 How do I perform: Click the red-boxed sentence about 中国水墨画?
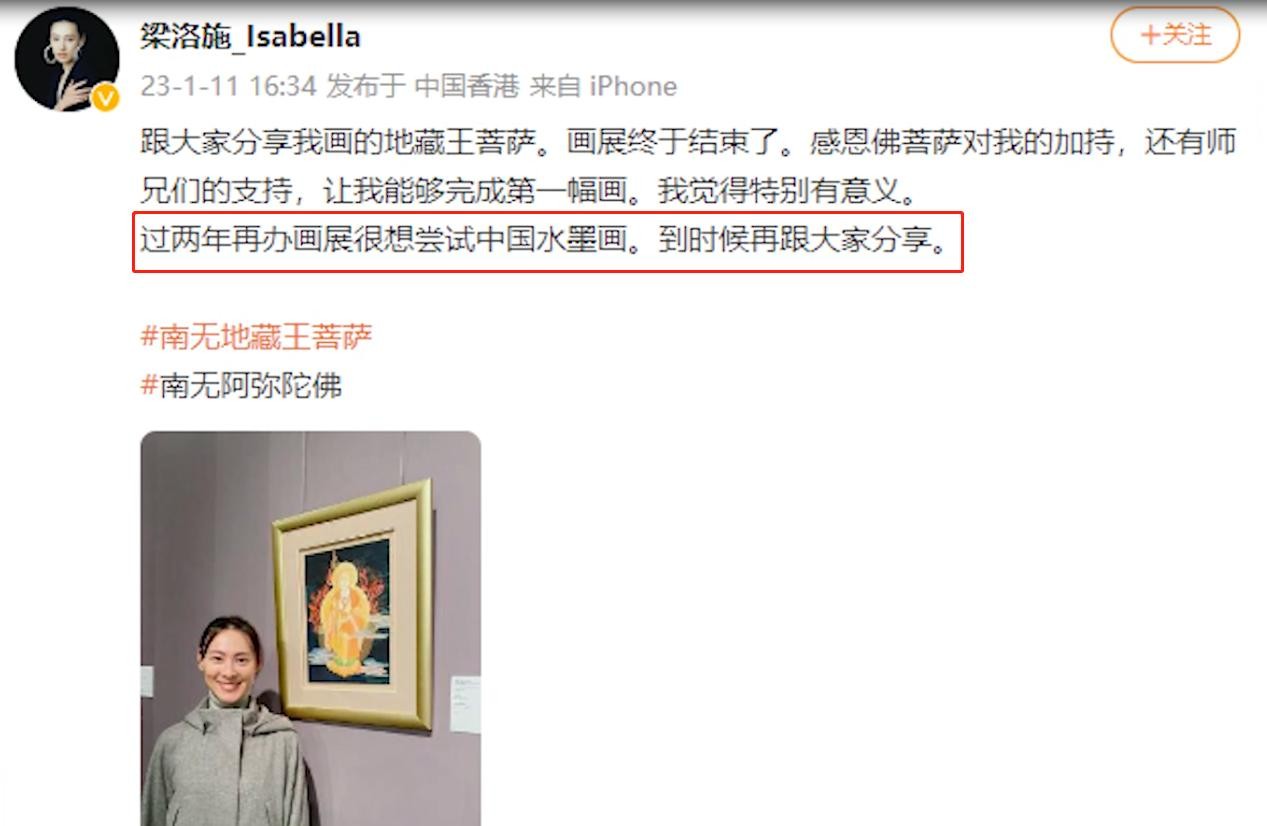[x=548, y=242]
